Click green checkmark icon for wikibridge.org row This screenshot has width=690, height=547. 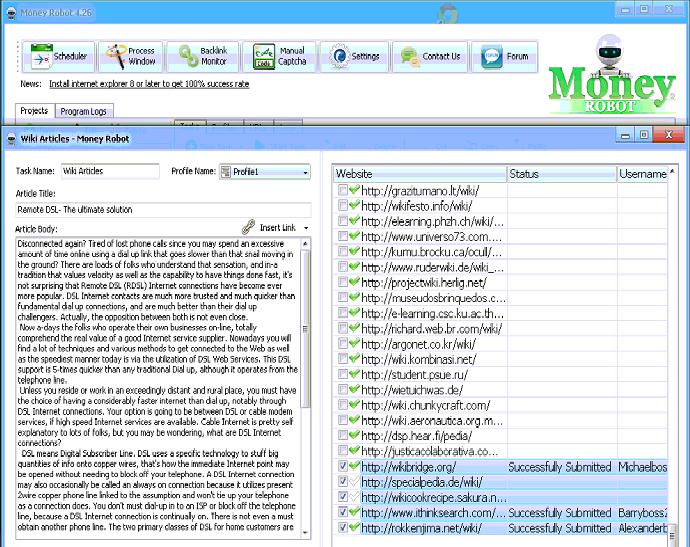coord(354,466)
